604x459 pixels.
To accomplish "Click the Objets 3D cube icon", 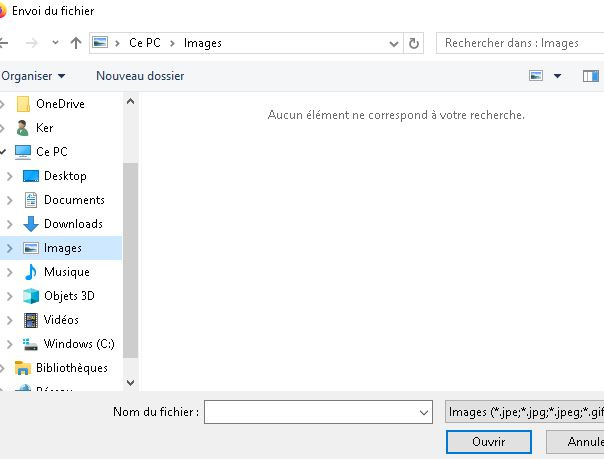I will (31, 296).
